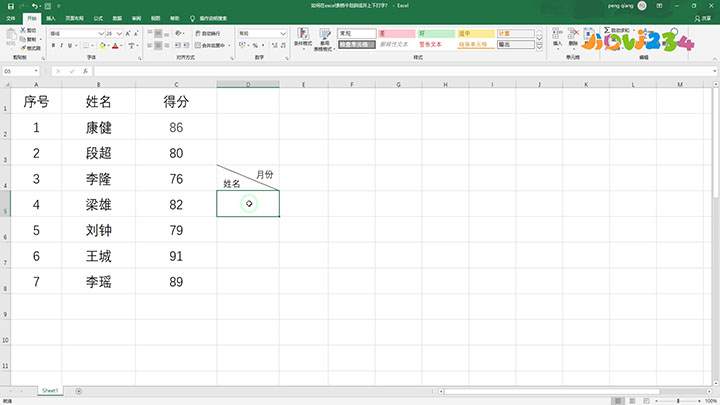Click the Merge & Center (合并后居中) button
This screenshot has height=405, width=720.
pyautogui.click(x=209, y=45)
